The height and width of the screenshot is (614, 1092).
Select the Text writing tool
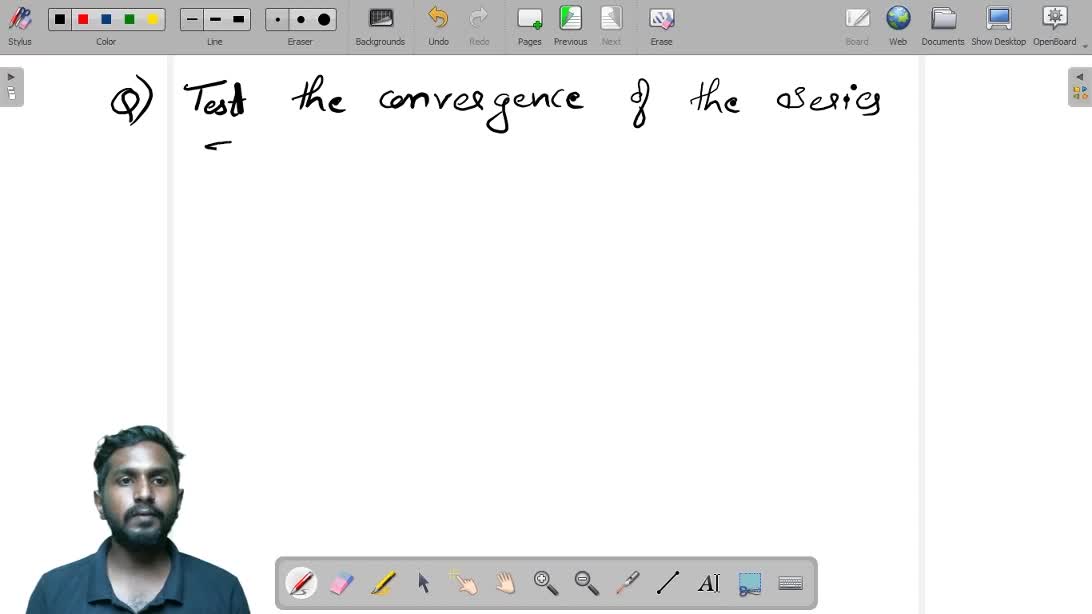coord(708,583)
